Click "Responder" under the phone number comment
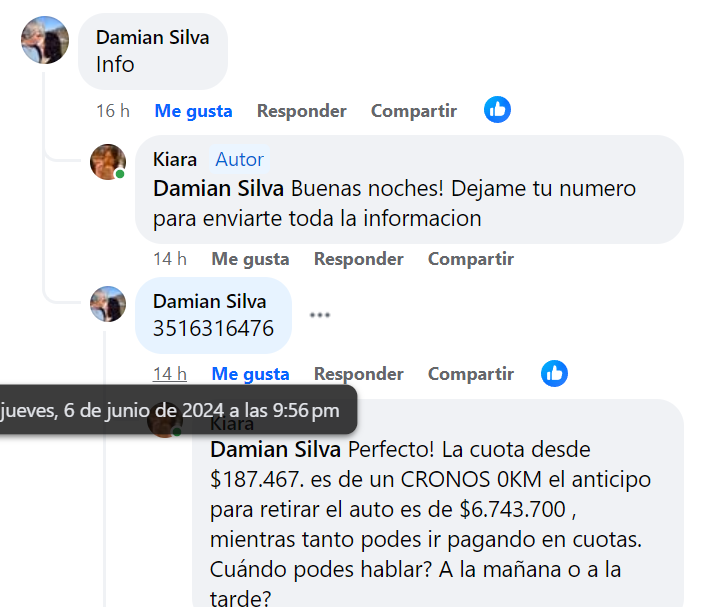 tap(358, 374)
